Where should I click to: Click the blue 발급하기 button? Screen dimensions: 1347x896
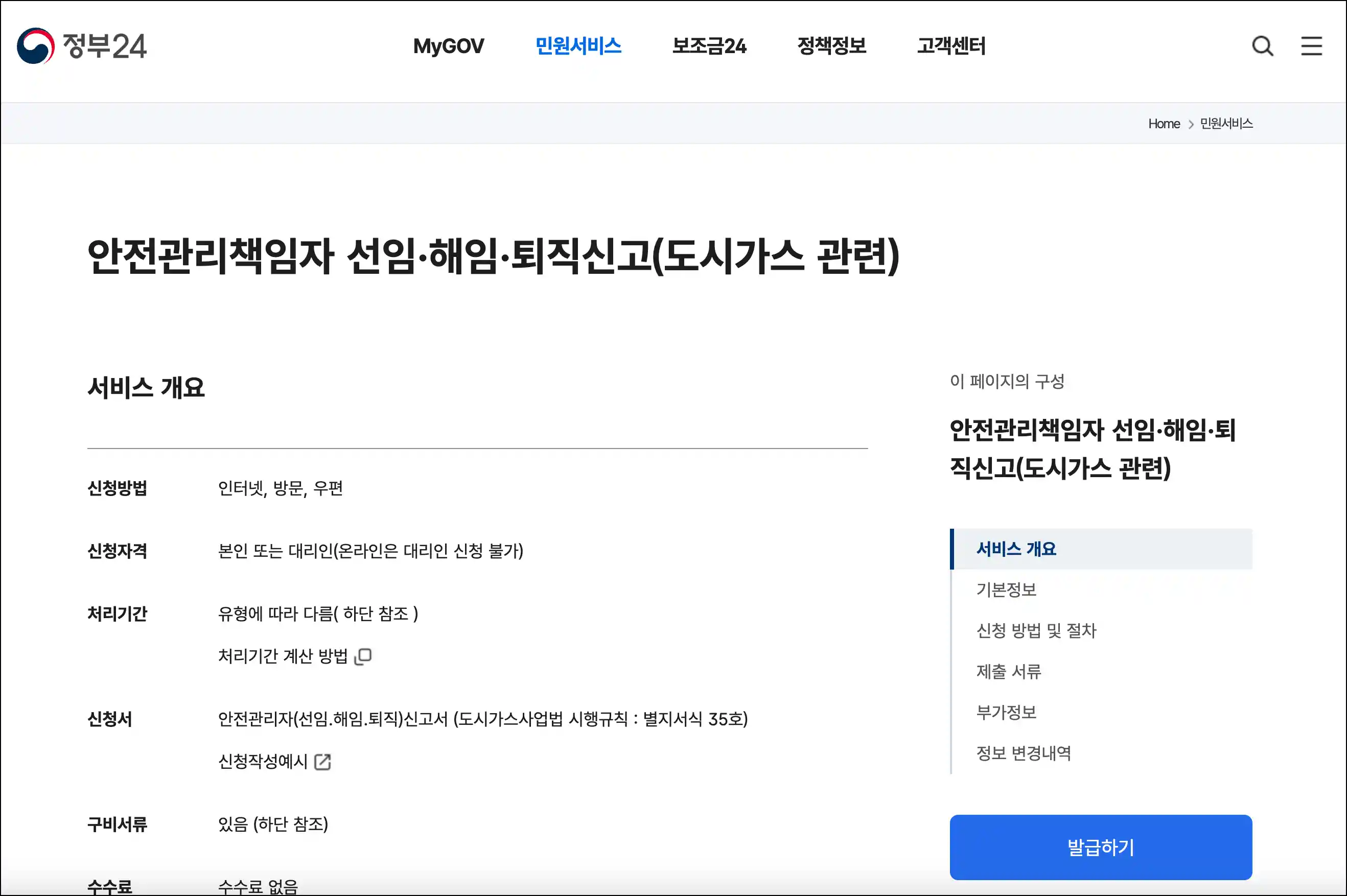click(x=1101, y=847)
